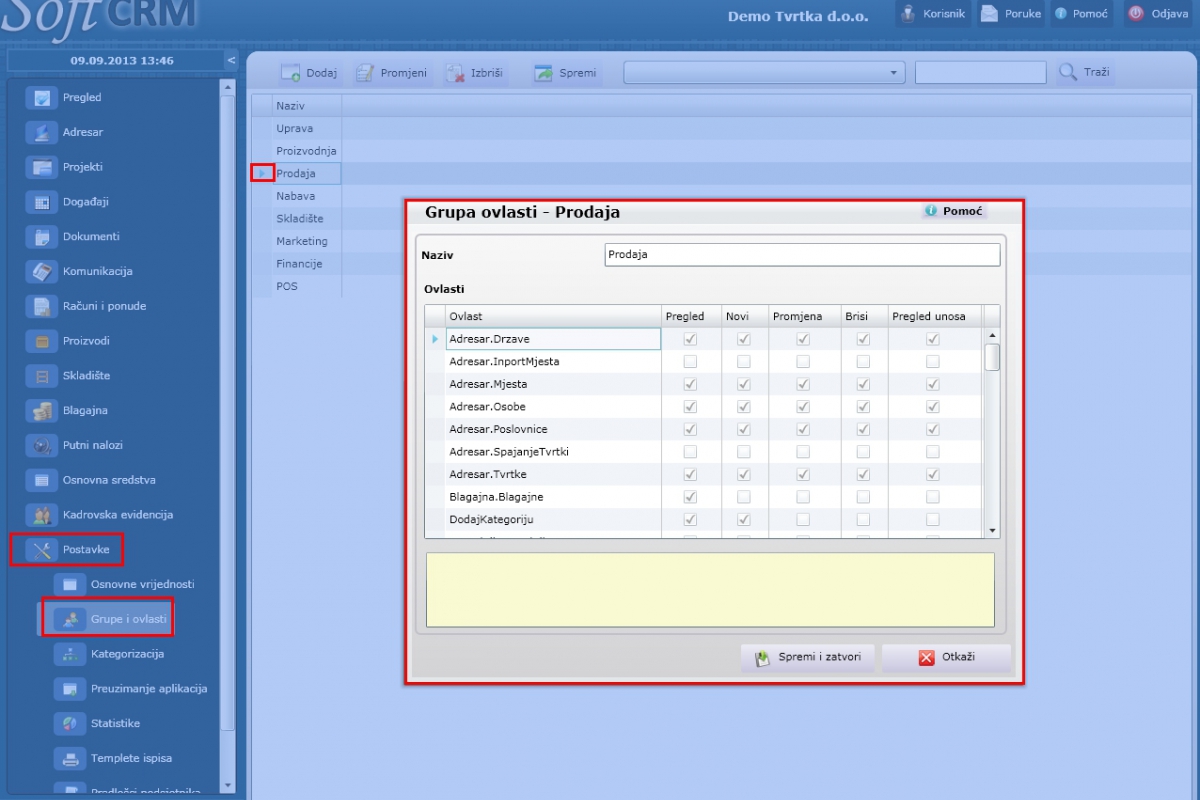This screenshot has height=800, width=1200.
Task: Open the Proizvodi sidebar icon
Action: click(41, 341)
